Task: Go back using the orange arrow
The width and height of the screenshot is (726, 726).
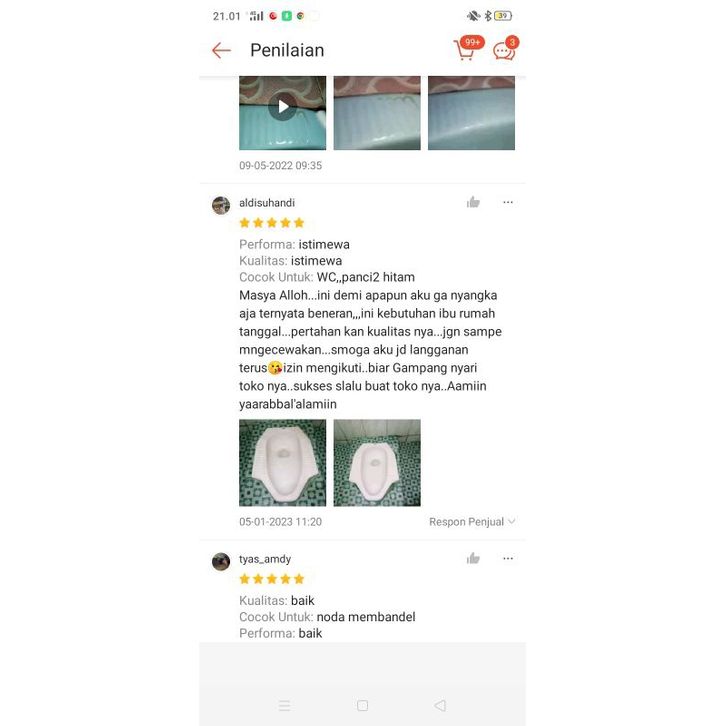Action: click(x=221, y=50)
